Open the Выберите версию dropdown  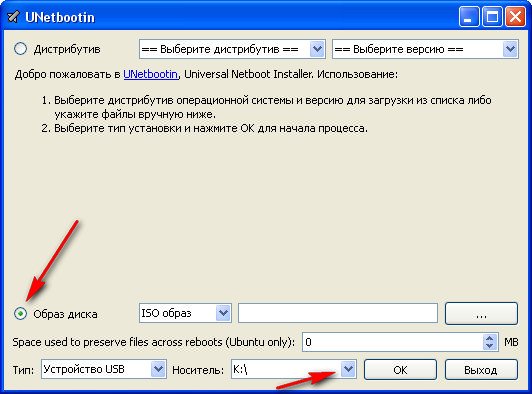coord(425,49)
